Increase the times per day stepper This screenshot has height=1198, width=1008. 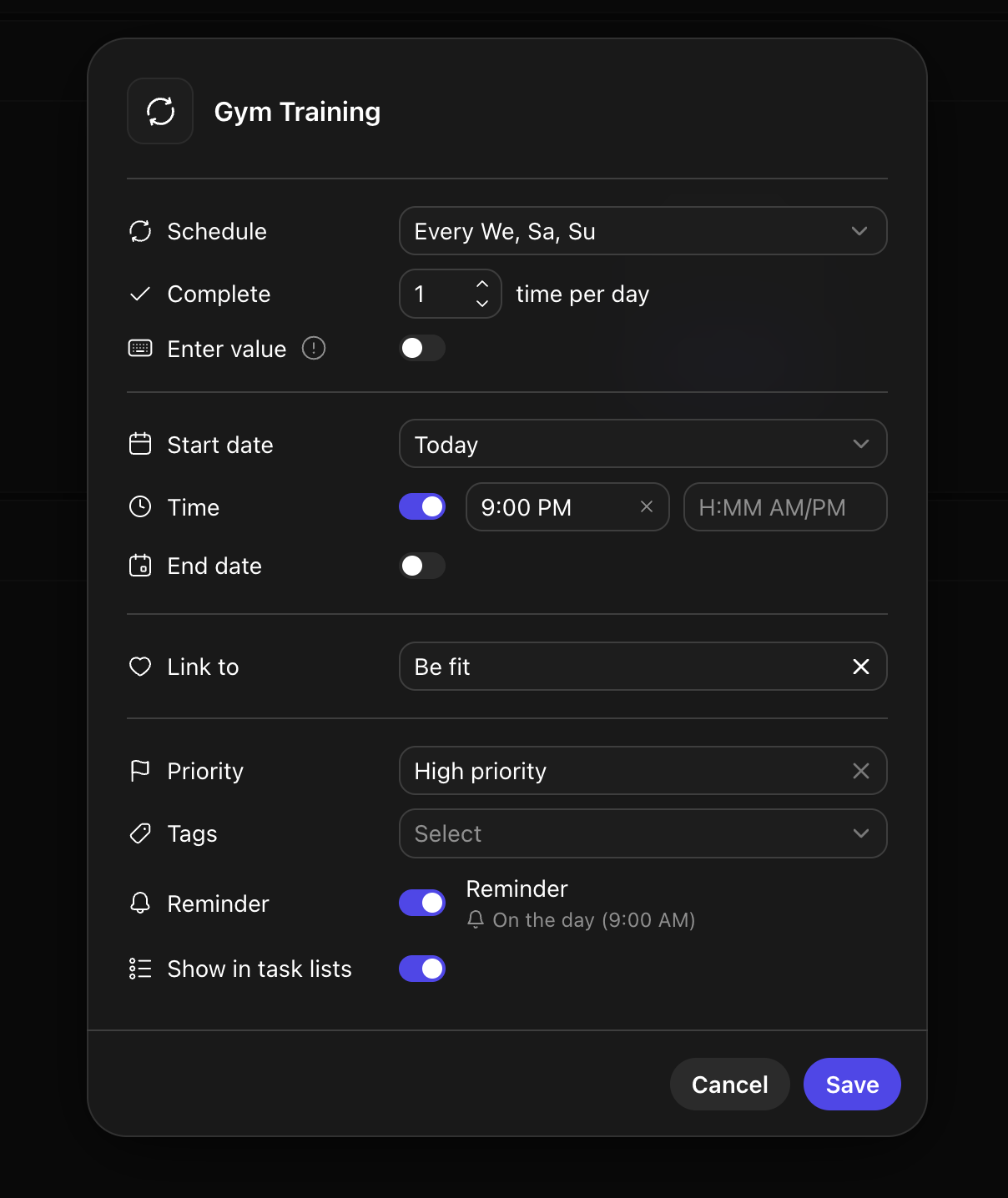482,284
